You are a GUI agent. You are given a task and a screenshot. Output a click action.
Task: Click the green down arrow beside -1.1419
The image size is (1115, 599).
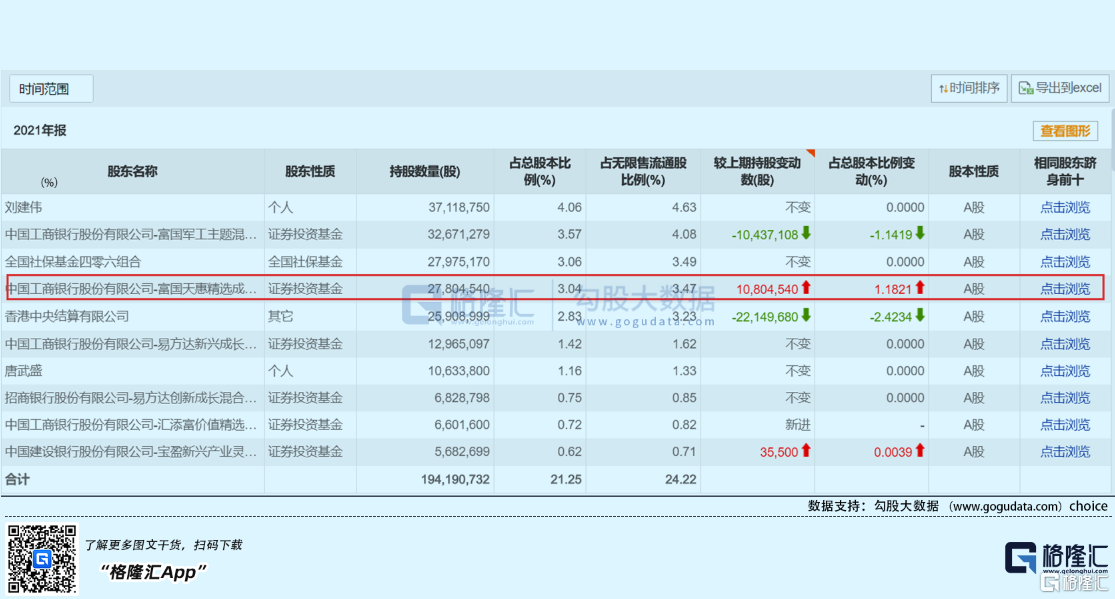tap(920, 233)
